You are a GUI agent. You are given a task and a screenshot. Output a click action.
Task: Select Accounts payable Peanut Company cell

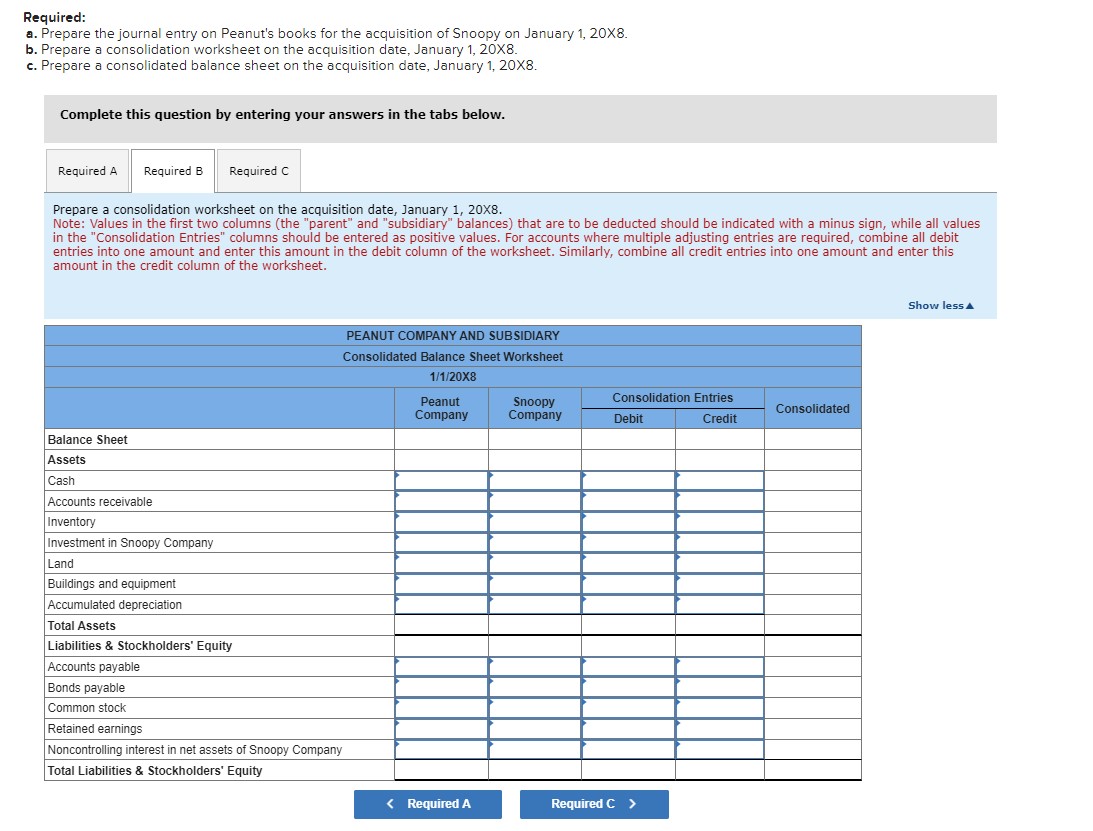click(441, 667)
